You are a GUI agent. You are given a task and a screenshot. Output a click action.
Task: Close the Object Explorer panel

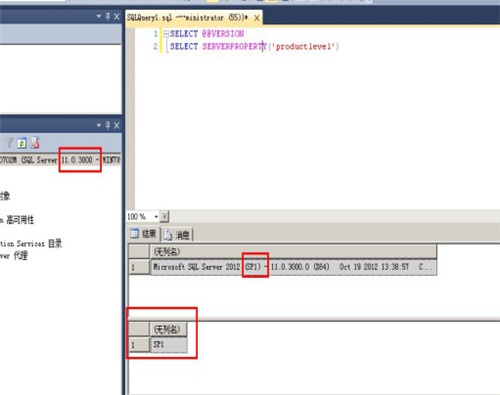(x=116, y=125)
